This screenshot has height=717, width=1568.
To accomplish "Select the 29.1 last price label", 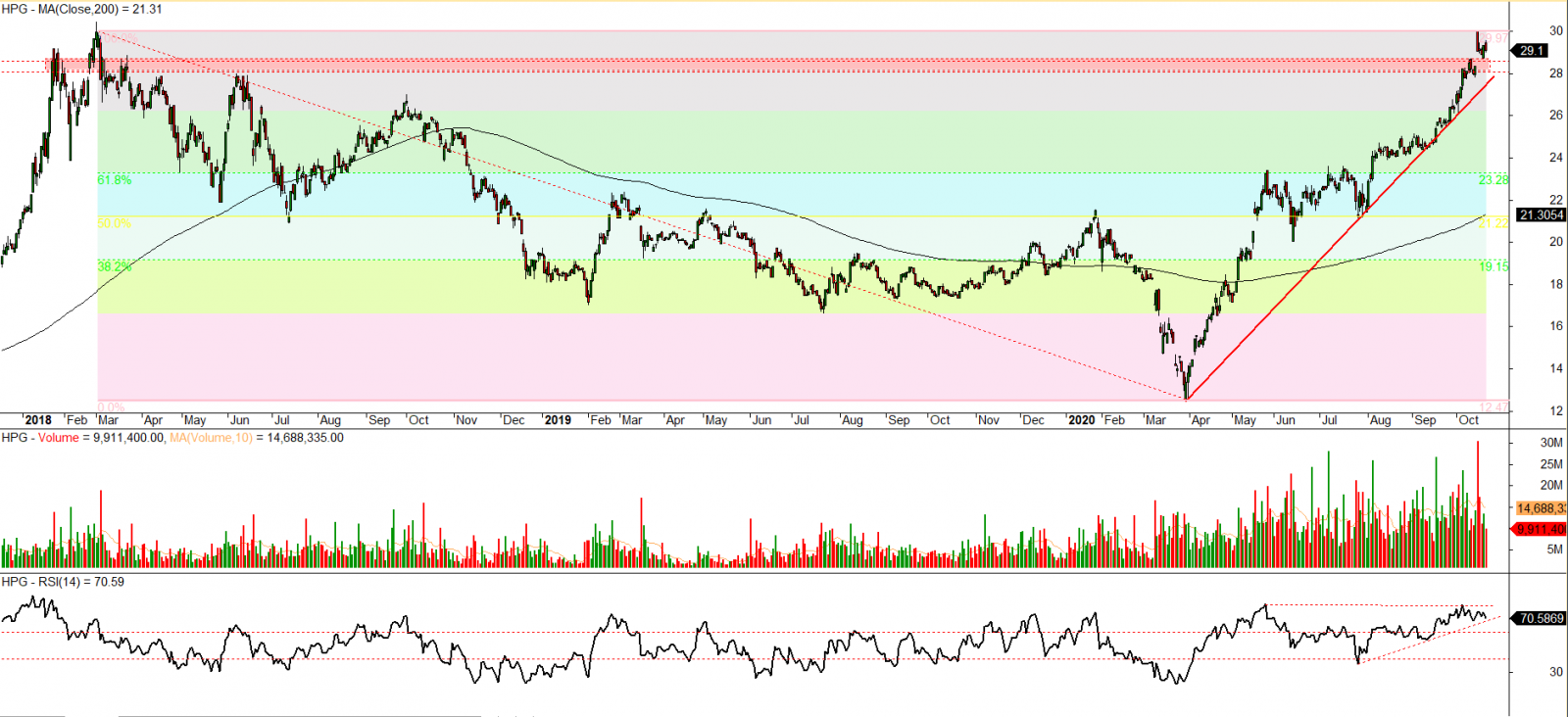I will click(x=1532, y=50).
